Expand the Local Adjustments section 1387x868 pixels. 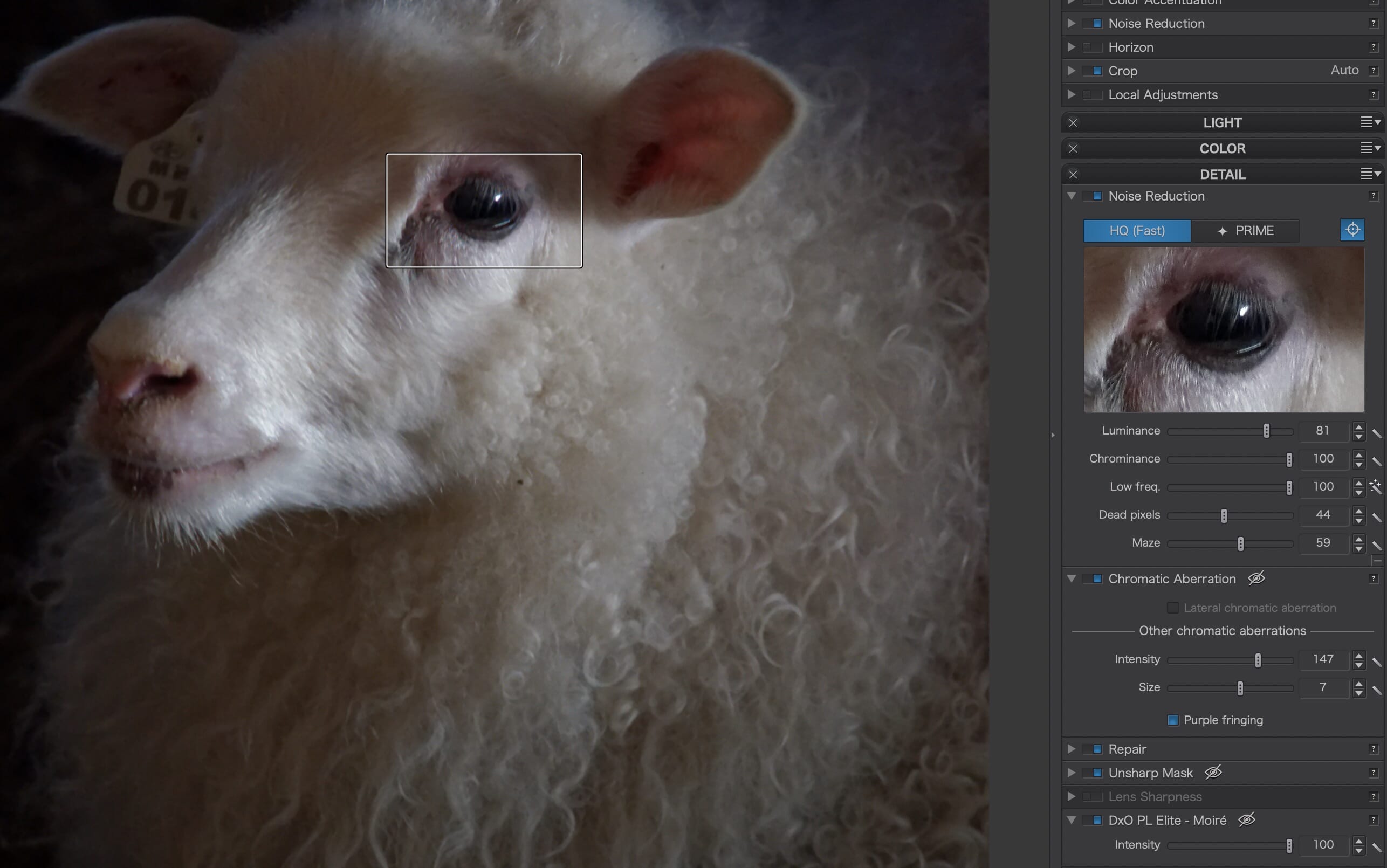[x=1071, y=94]
